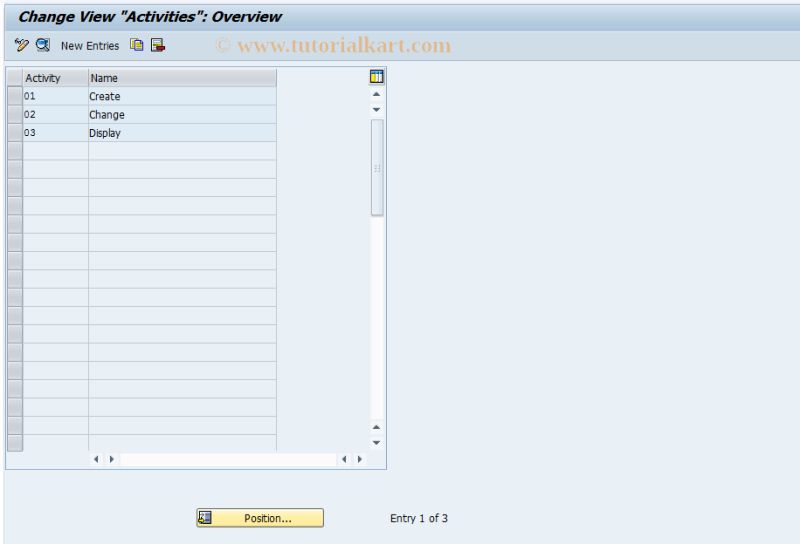Screen dimensions: 800x544
Task: Click the Name column header
Action: tap(183, 78)
